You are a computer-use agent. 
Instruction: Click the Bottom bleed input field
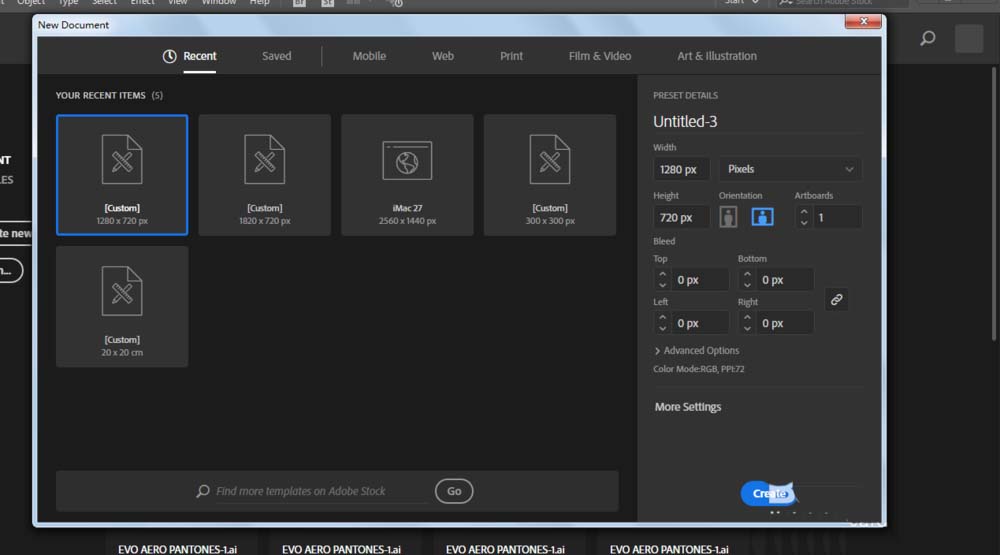point(784,279)
